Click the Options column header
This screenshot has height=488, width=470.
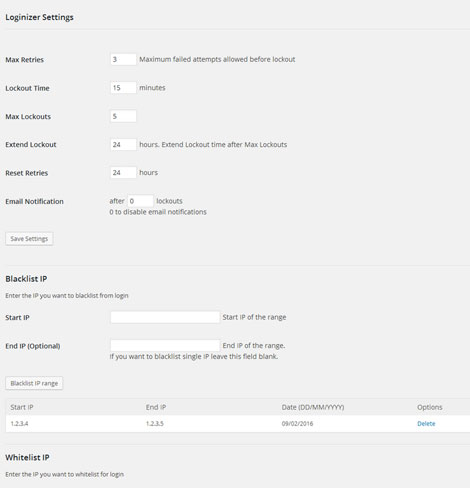click(x=429, y=407)
